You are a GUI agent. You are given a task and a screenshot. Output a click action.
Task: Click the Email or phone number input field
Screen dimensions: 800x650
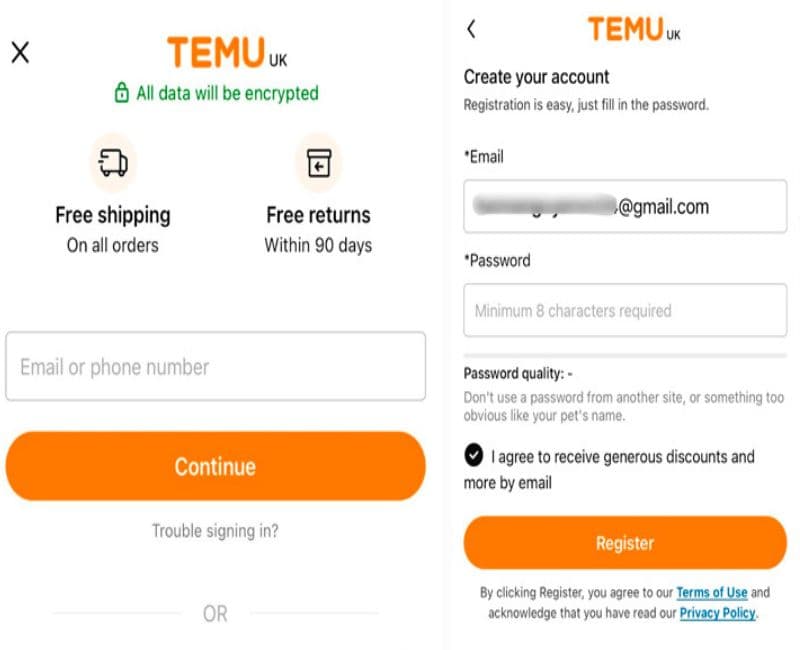(x=215, y=367)
